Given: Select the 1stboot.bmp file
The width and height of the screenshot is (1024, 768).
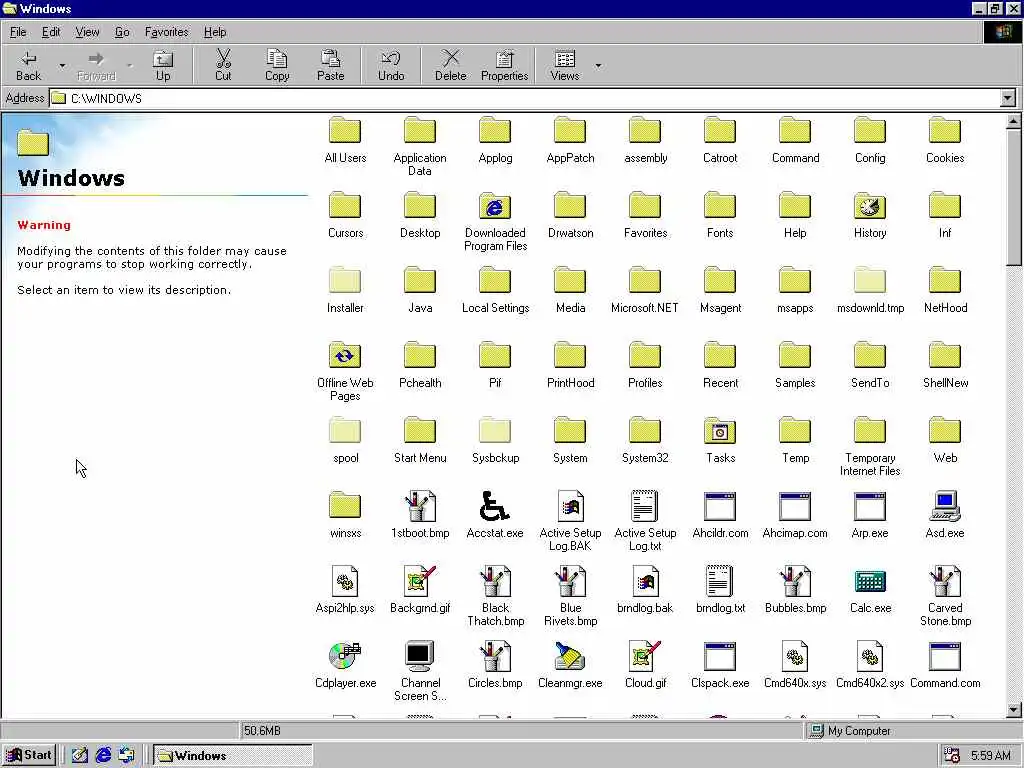Looking at the screenshot, I should tap(420, 515).
